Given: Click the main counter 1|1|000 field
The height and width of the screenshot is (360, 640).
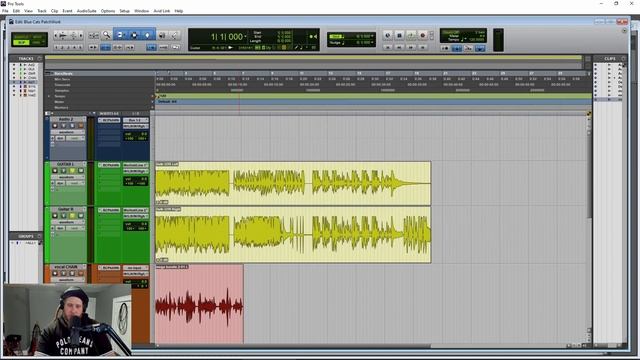Looking at the screenshot, I should click(227, 37).
